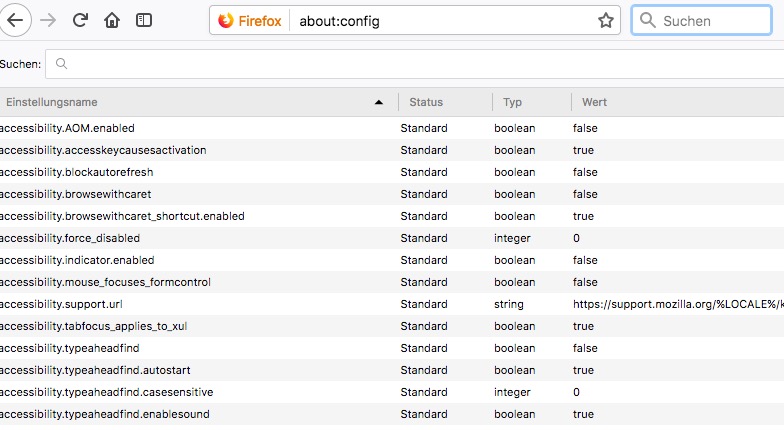This screenshot has width=784, height=430.
Task: Focus the about:config address bar
Action: [440, 20]
